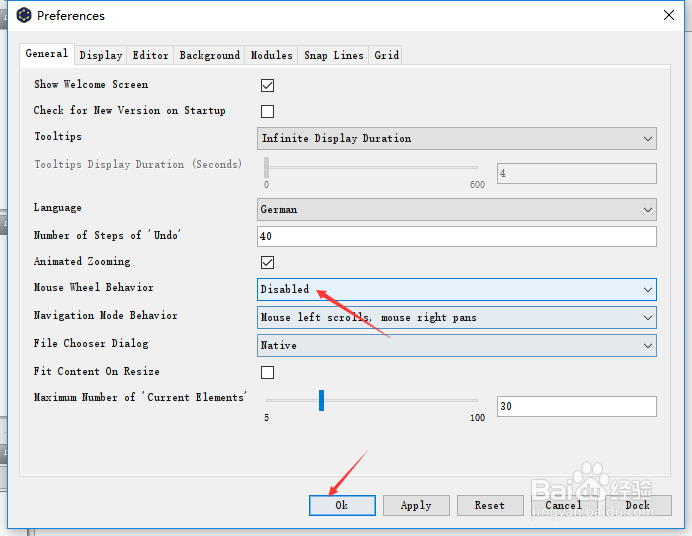Click the Maximum Current Elements slider handle
Viewport: 692px width, 536px height.
click(321, 401)
